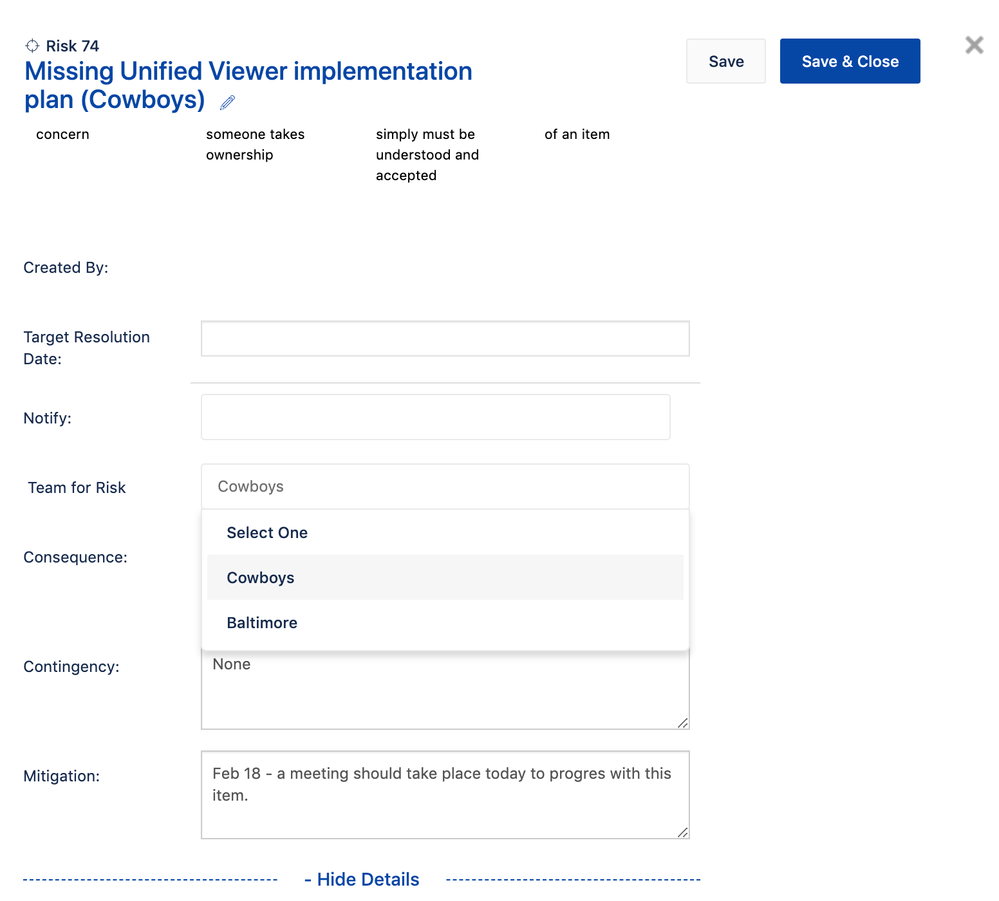The image size is (999, 901).
Task: Click the 'Contingency:' label
Action: click(x=71, y=667)
